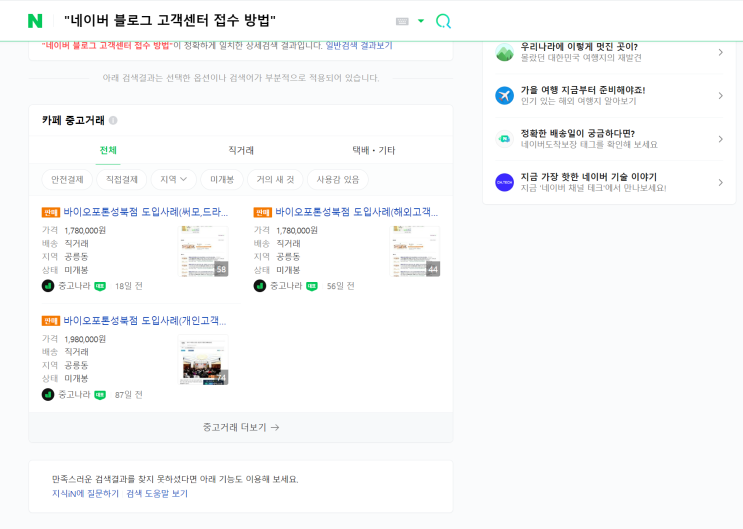This screenshot has height=529, width=743.
Task: Open thumbnail with 58 photo count
Action: (x=203, y=251)
